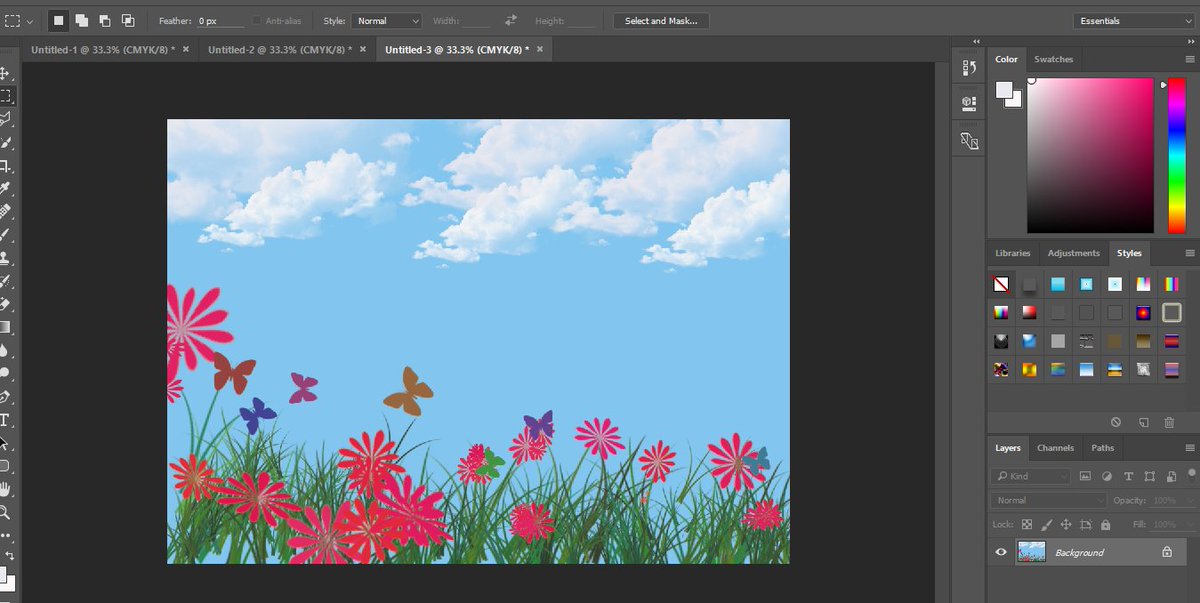Select the Zoom tool
Viewport: 1200px width, 603px height.
pyautogui.click(x=5, y=512)
